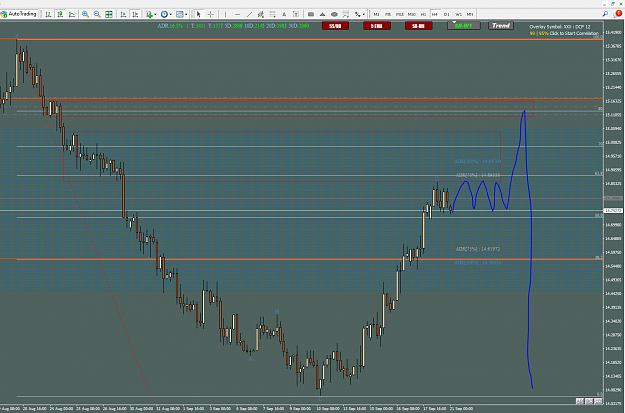Image resolution: width=625 pixels, height=413 pixels.
Task: Switch to M1 timeframe
Action: pyautogui.click(x=376, y=14)
